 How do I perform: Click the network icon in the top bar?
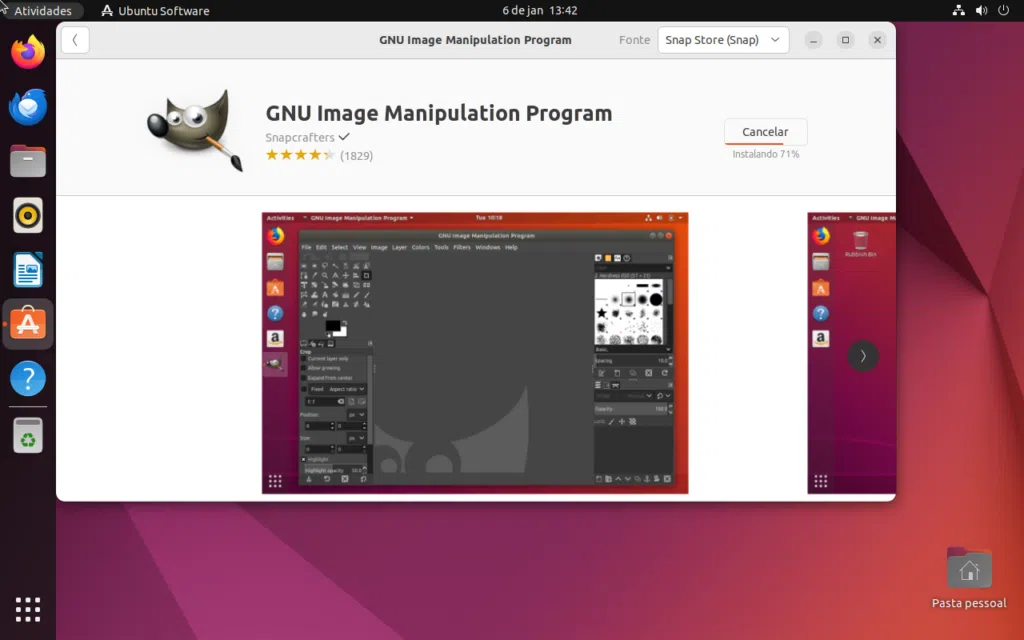click(x=958, y=11)
